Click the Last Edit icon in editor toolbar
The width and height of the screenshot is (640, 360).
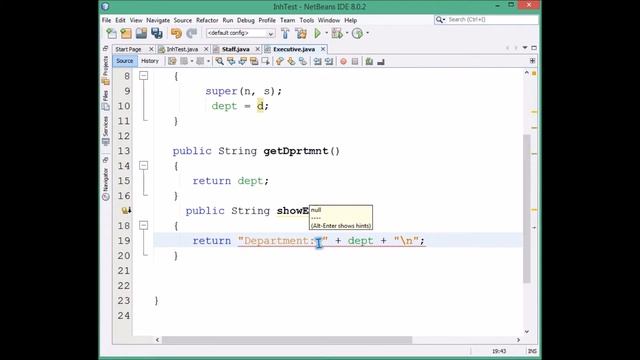tap(172, 61)
